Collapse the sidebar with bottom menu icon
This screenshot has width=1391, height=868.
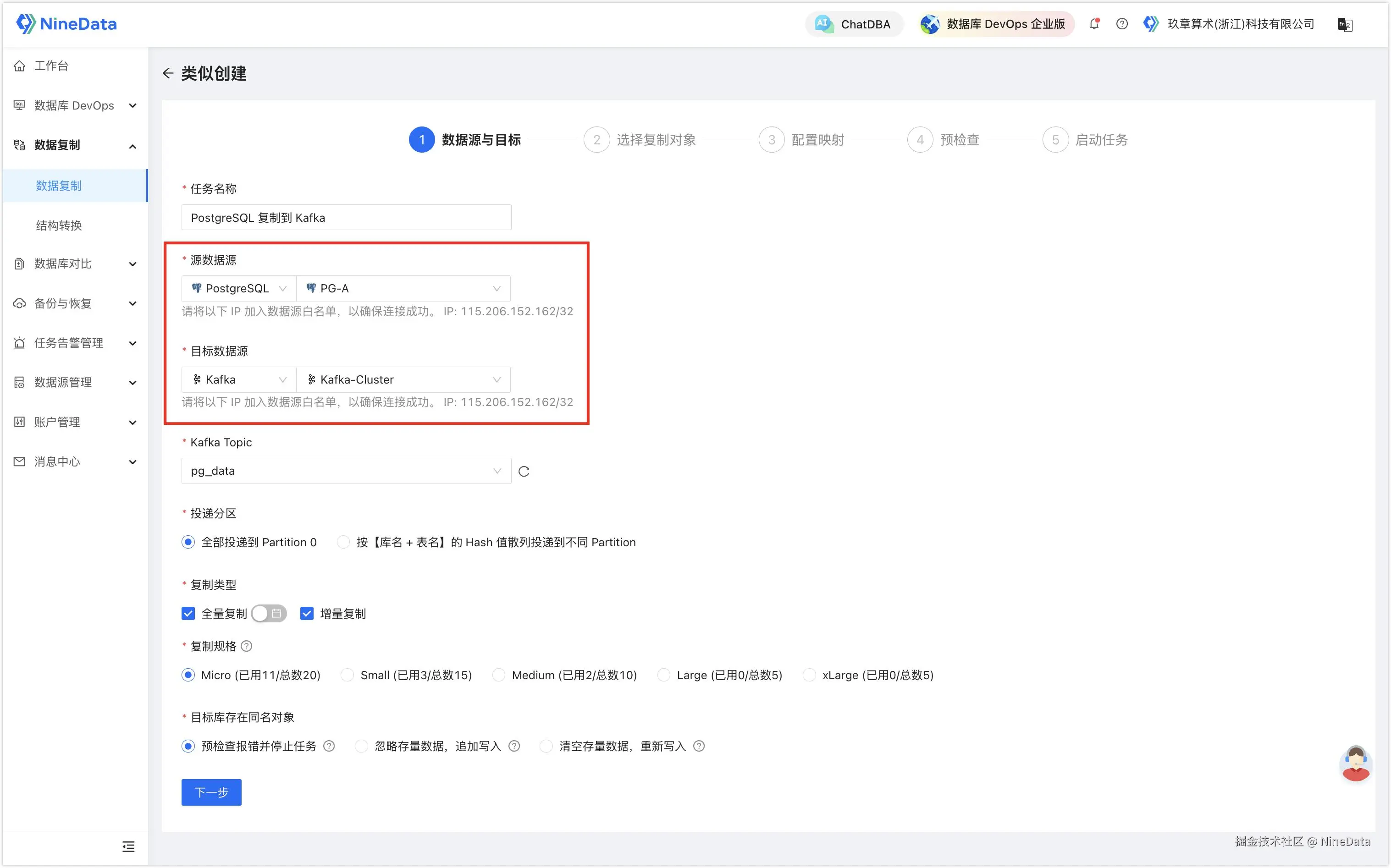pyautogui.click(x=129, y=846)
